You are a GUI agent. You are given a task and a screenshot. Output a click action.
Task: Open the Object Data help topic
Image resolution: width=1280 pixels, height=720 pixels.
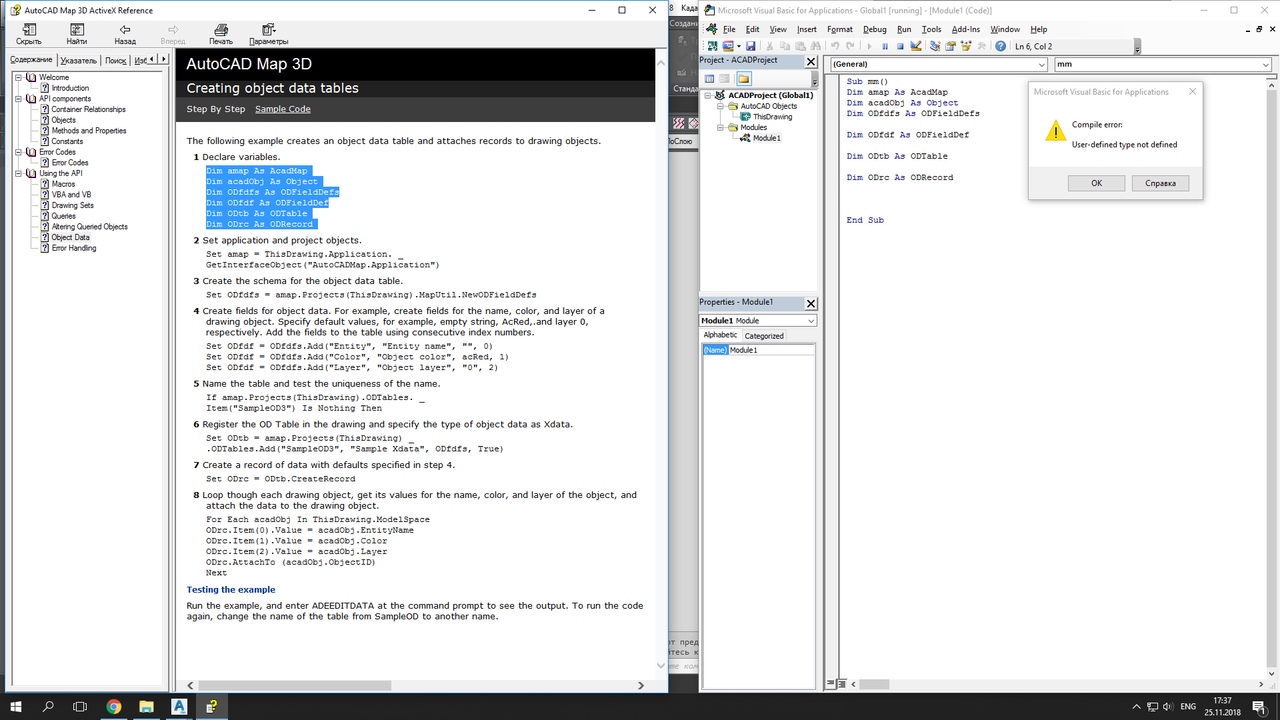click(x=70, y=238)
